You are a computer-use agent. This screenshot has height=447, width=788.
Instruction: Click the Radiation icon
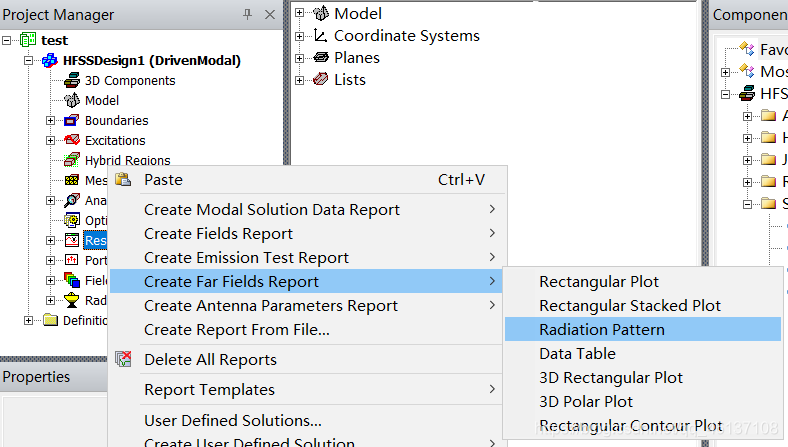(72, 300)
